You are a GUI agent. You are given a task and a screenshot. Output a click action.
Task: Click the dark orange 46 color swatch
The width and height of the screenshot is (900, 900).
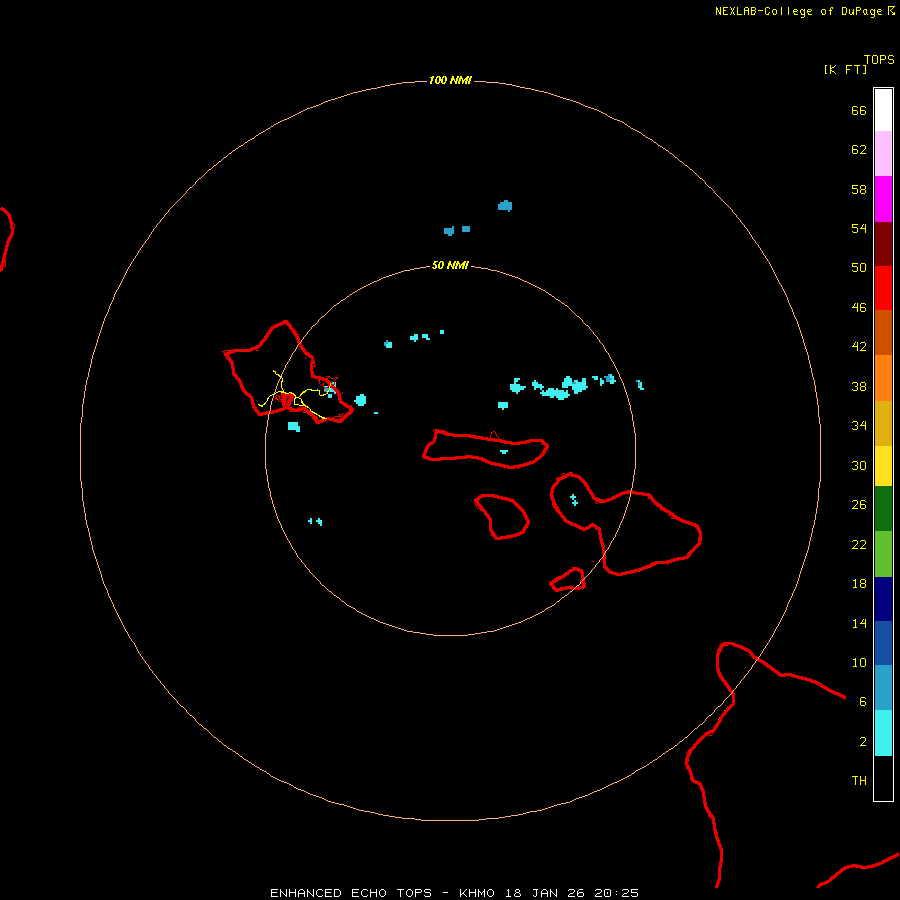[x=883, y=332]
